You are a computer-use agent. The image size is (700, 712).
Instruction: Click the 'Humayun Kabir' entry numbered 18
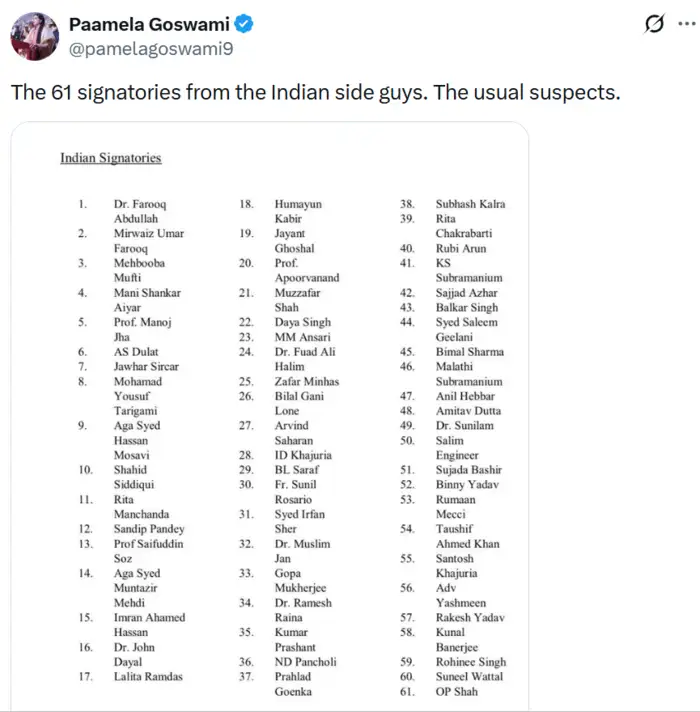tap(298, 211)
